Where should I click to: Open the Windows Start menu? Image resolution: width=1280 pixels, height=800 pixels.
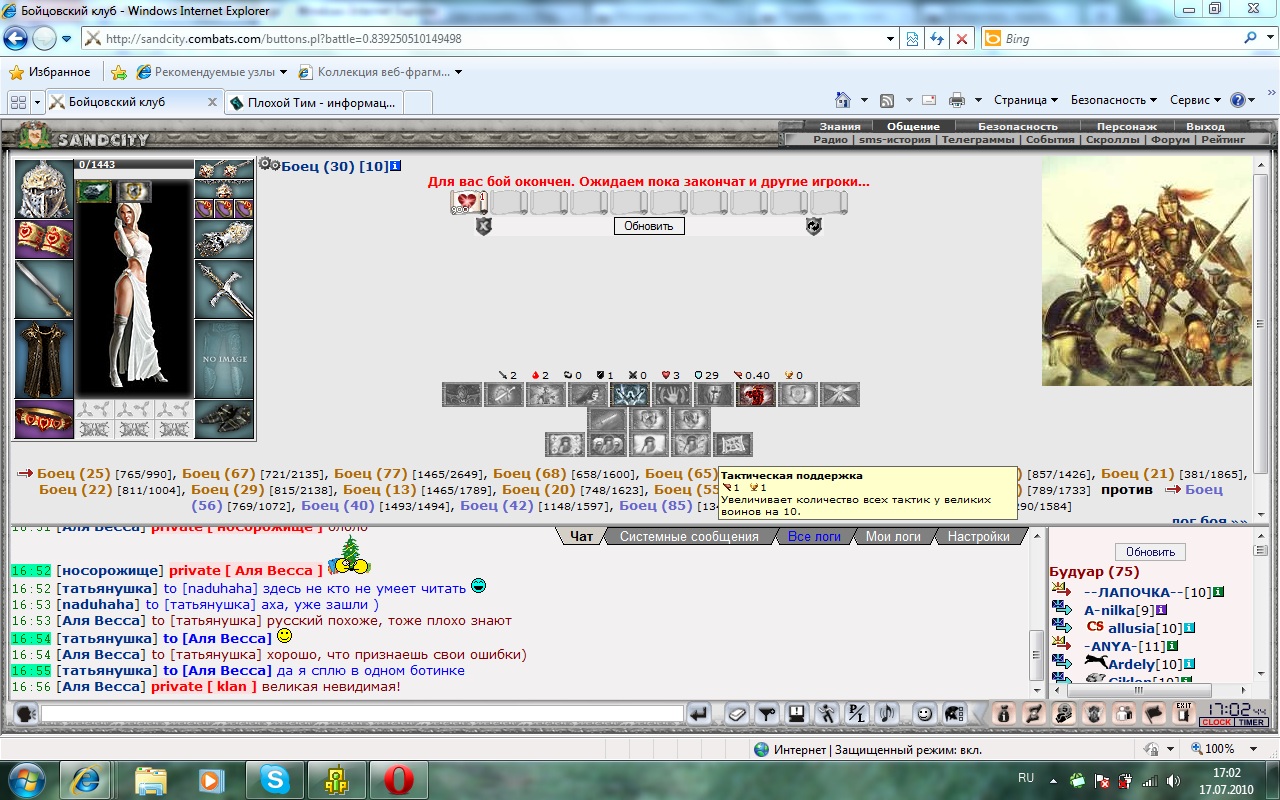[x=26, y=779]
